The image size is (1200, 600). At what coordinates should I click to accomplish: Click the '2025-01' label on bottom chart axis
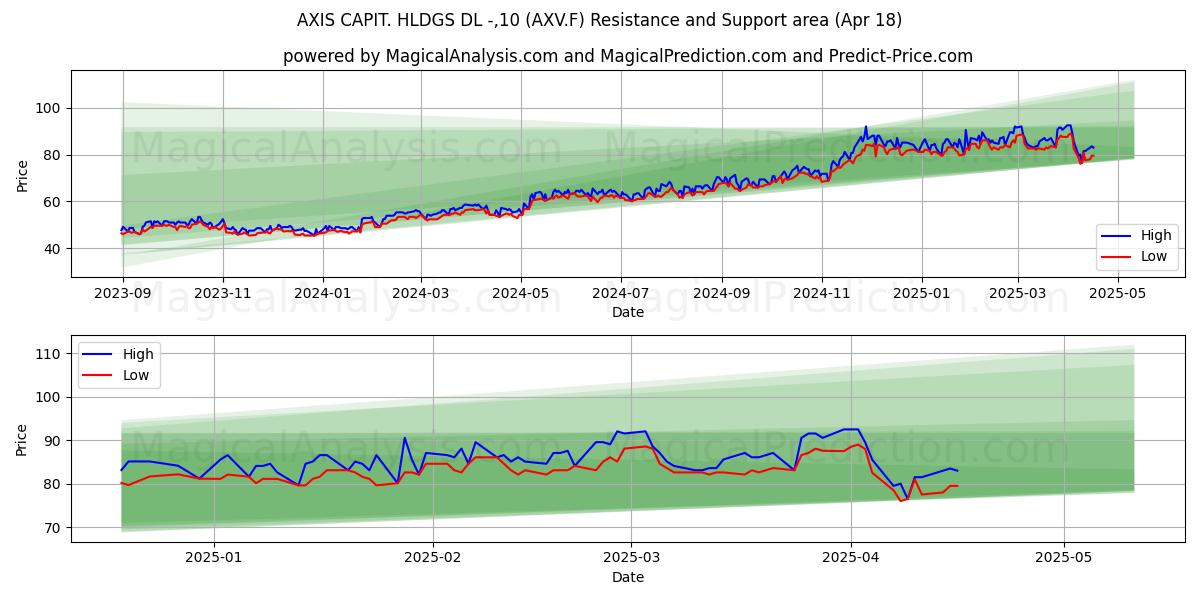pos(214,560)
